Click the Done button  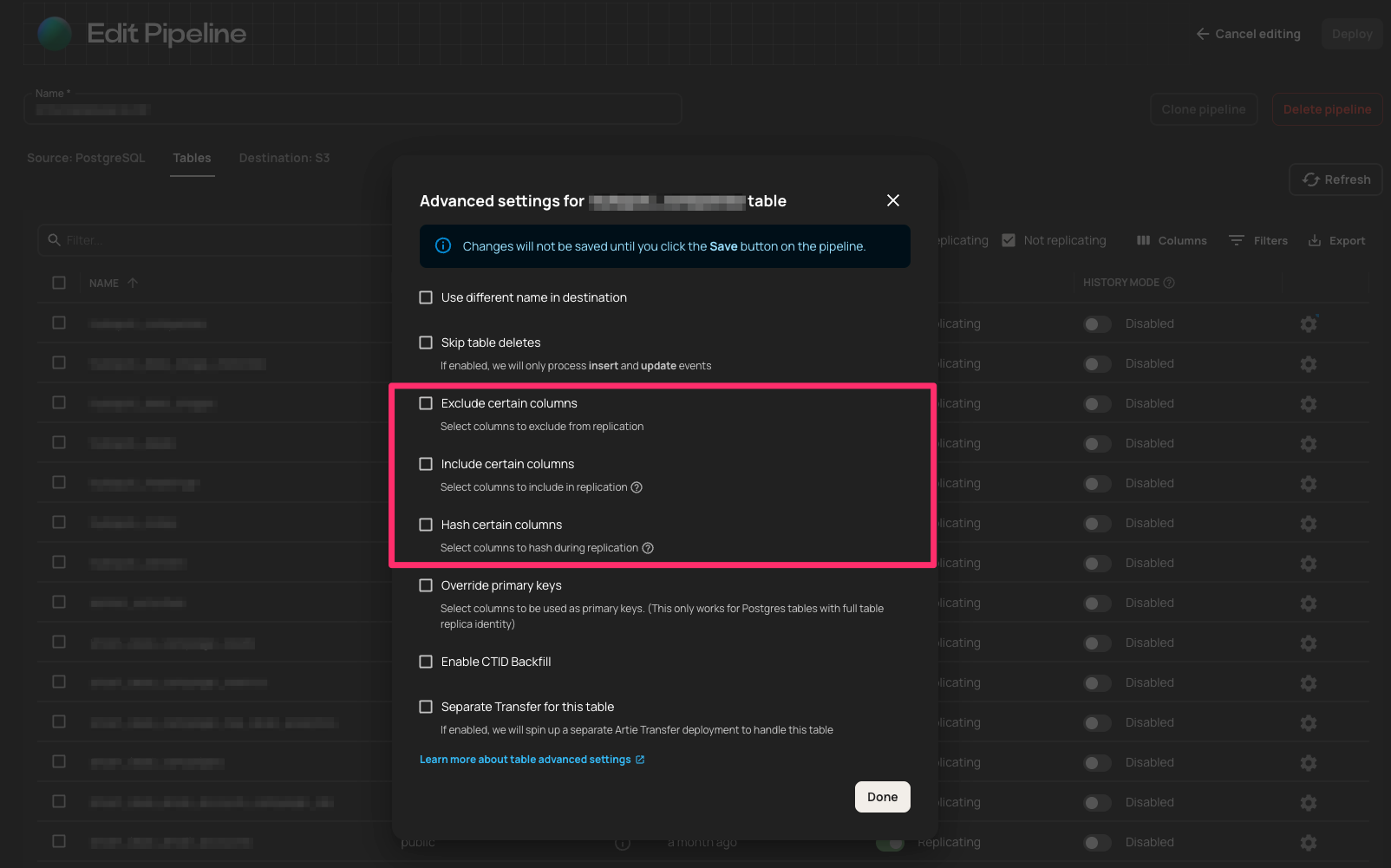pos(882,797)
